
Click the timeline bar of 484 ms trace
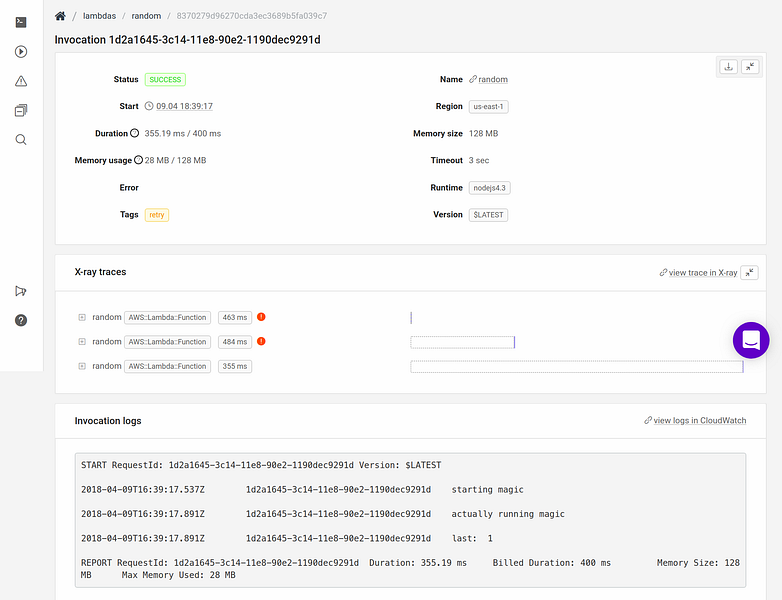point(462,342)
